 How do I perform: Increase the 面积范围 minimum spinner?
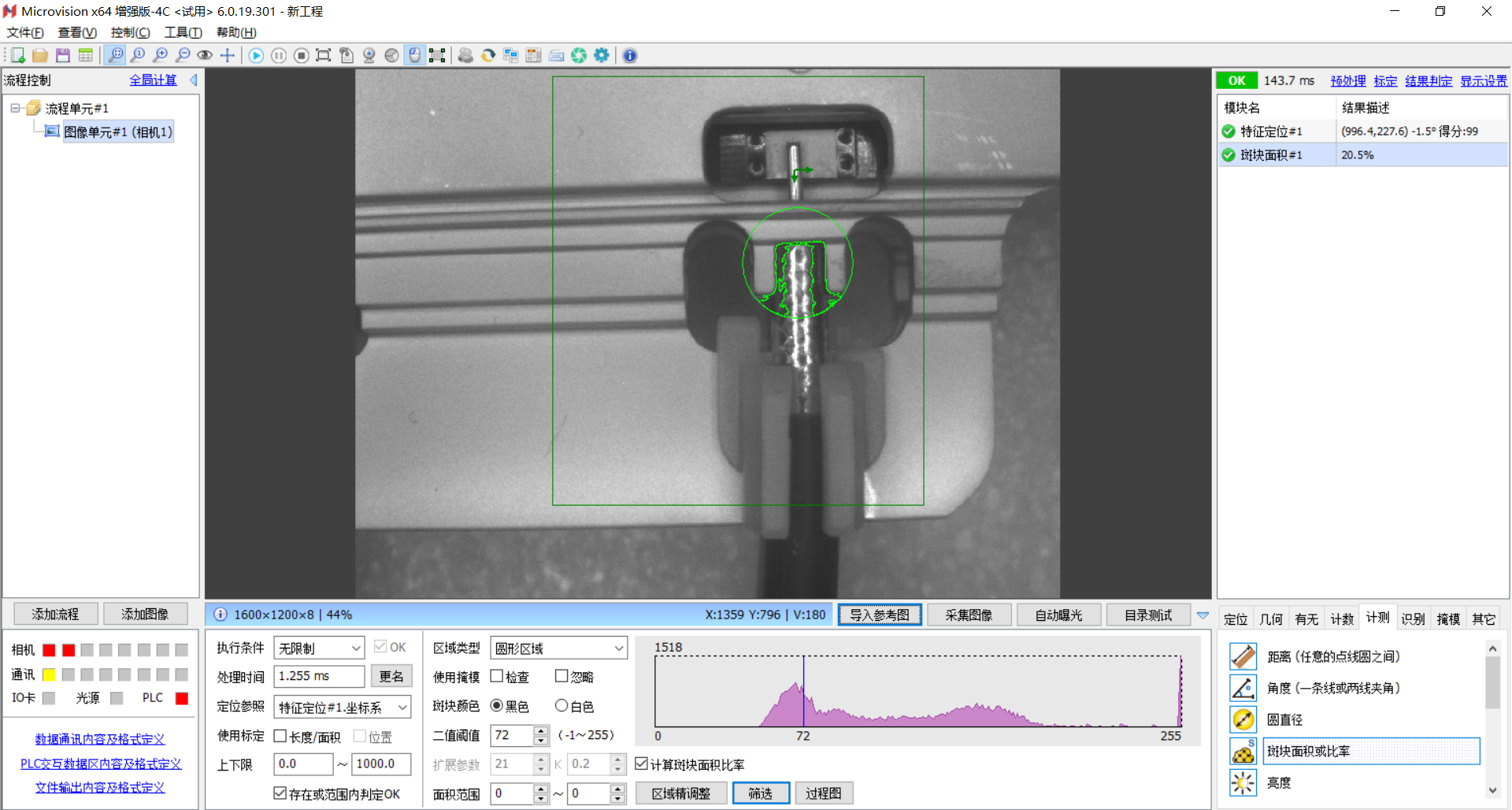coord(541,788)
